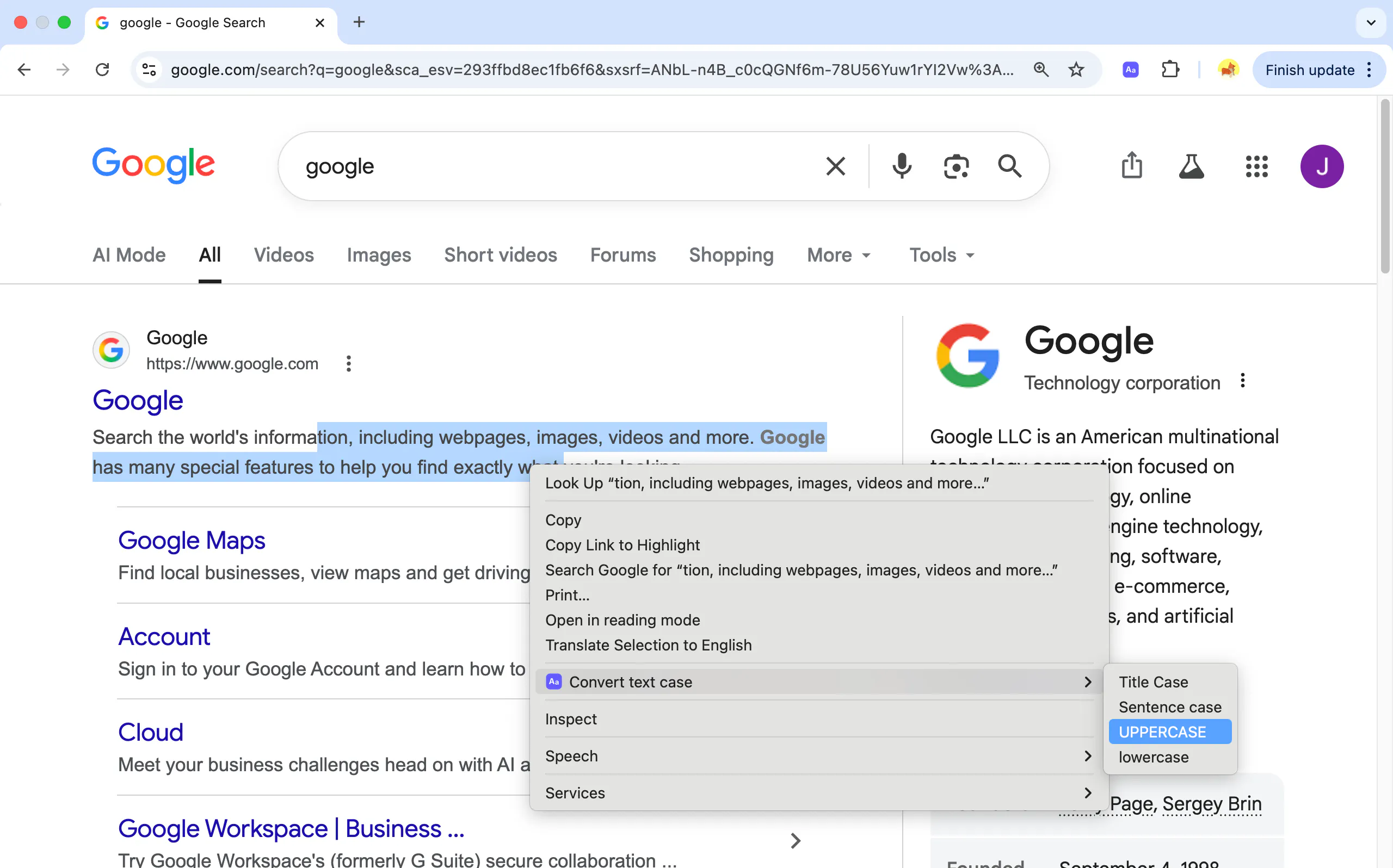Select the All results tab
Image resolution: width=1393 pixels, height=868 pixels.
tap(209, 255)
